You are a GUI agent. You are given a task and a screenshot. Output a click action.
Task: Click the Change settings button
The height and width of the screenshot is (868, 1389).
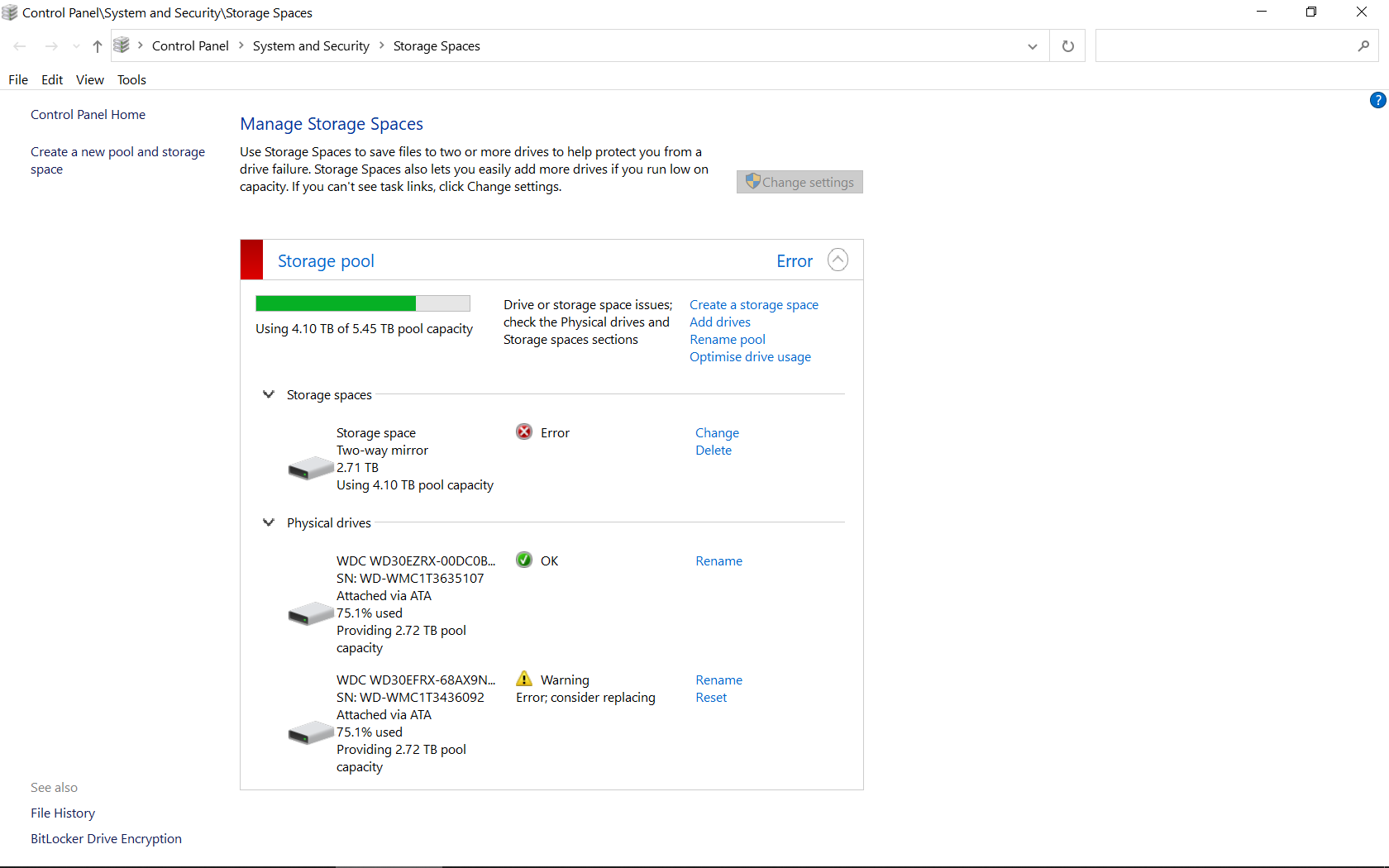[800, 182]
